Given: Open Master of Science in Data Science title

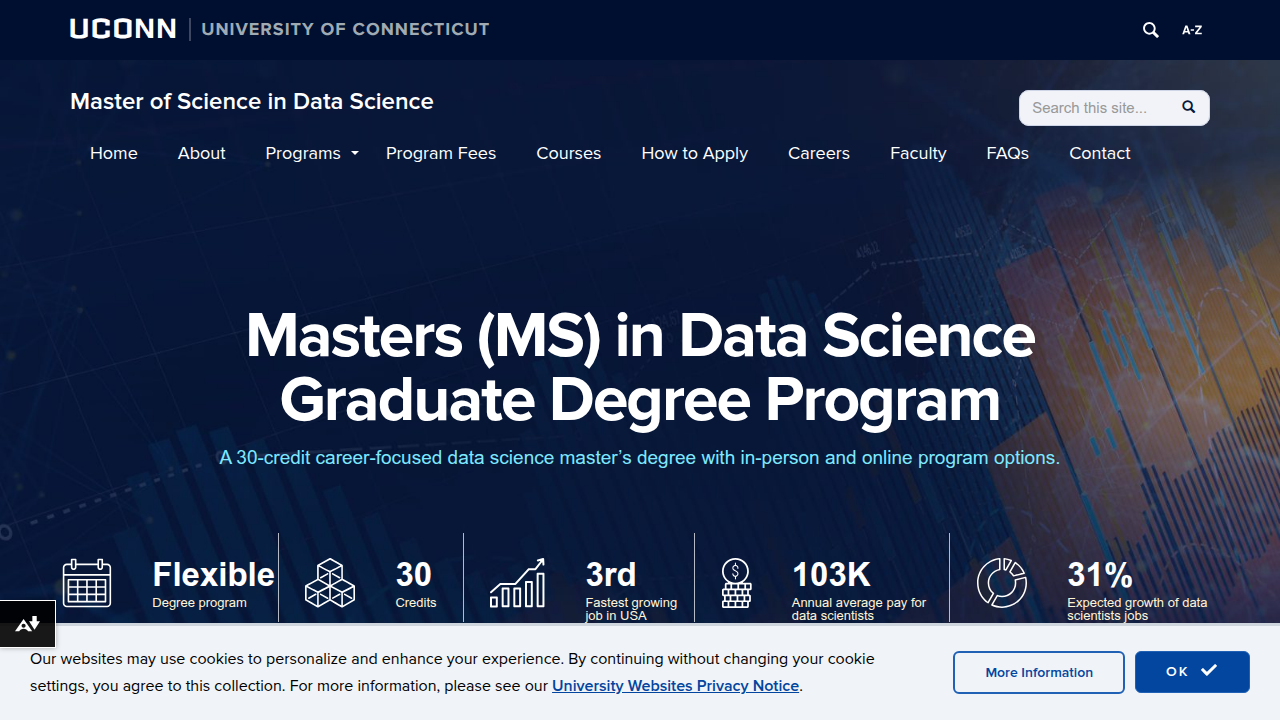Looking at the screenshot, I should tap(252, 101).
